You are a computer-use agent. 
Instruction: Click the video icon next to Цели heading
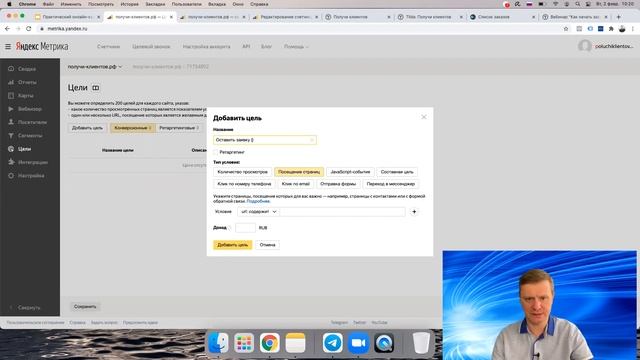coord(96,88)
